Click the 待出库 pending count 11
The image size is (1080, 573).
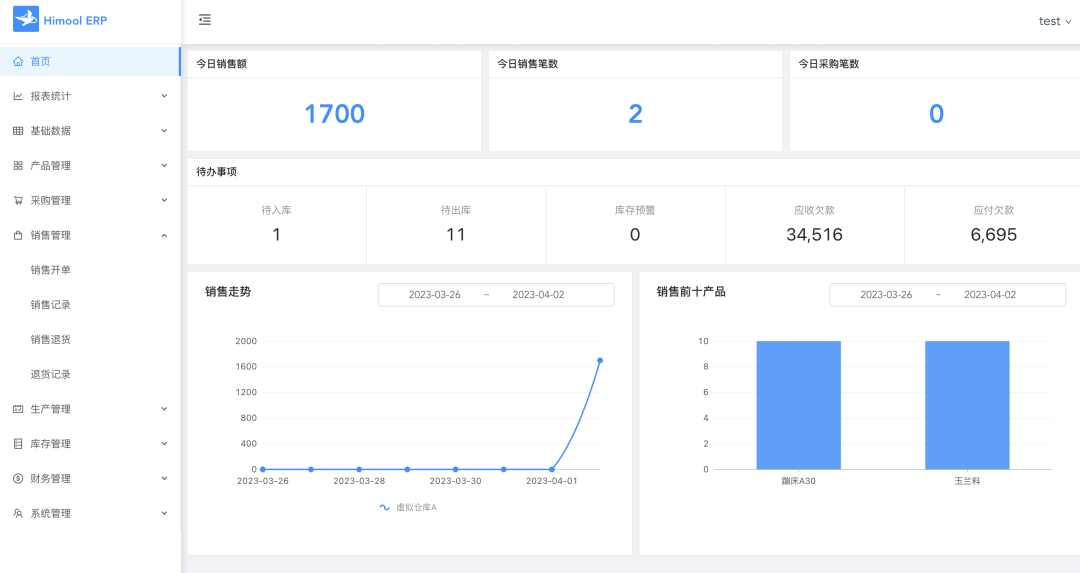click(456, 235)
